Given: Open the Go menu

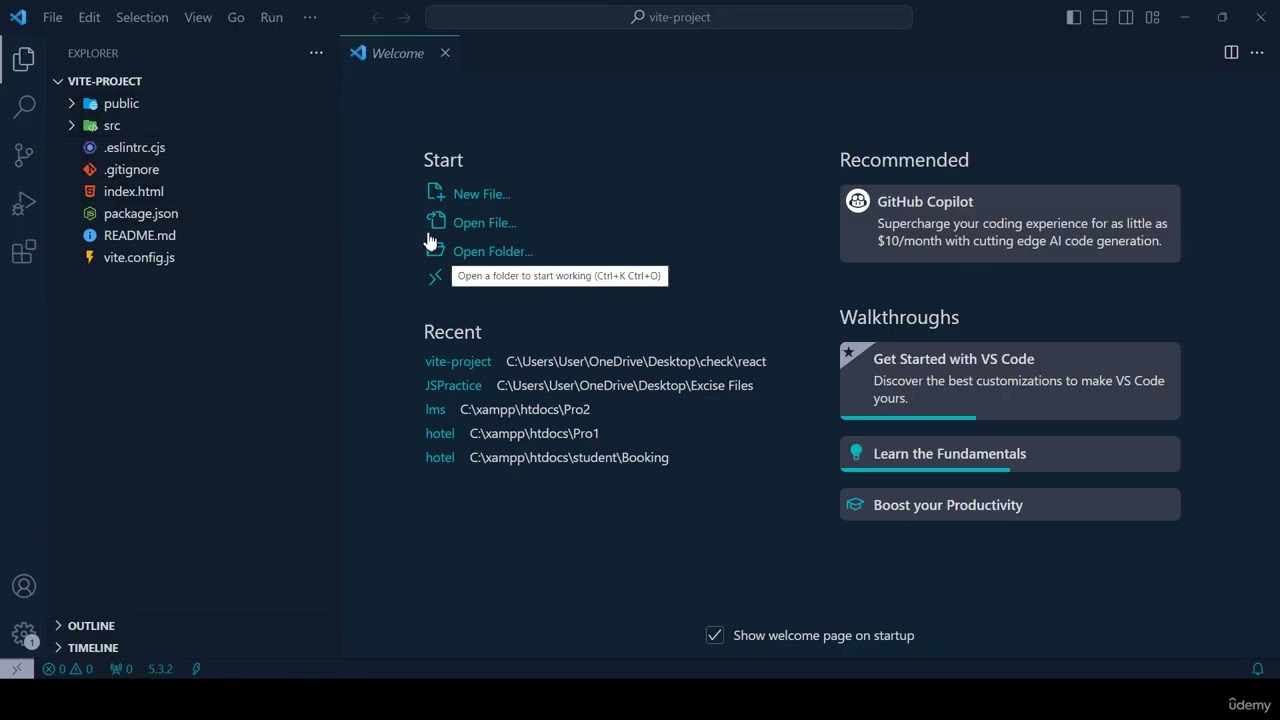Looking at the screenshot, I should pyautogui.click(x=236, y=17).
